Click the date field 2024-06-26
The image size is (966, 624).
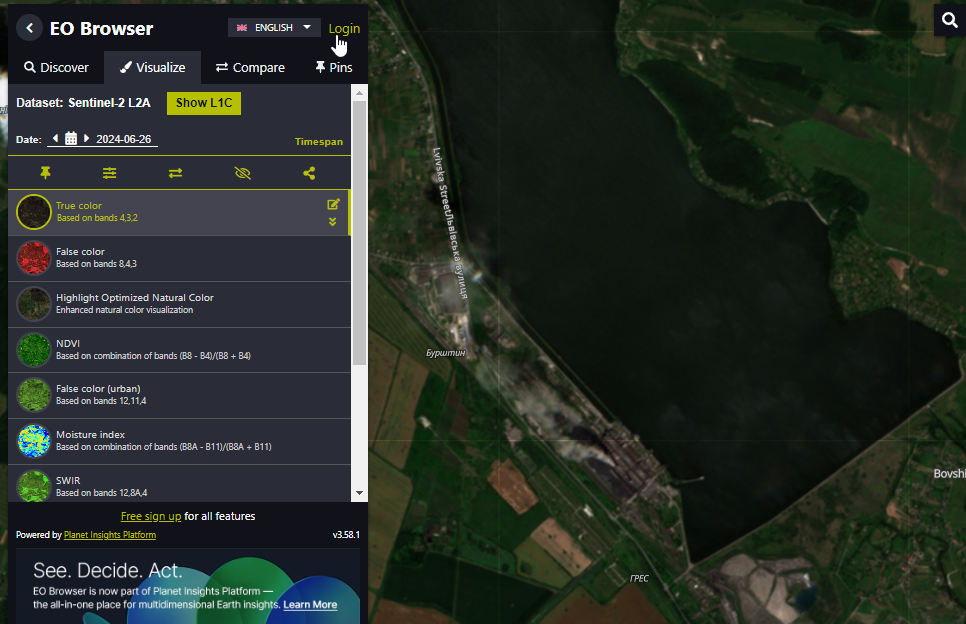tap(124, 139)
